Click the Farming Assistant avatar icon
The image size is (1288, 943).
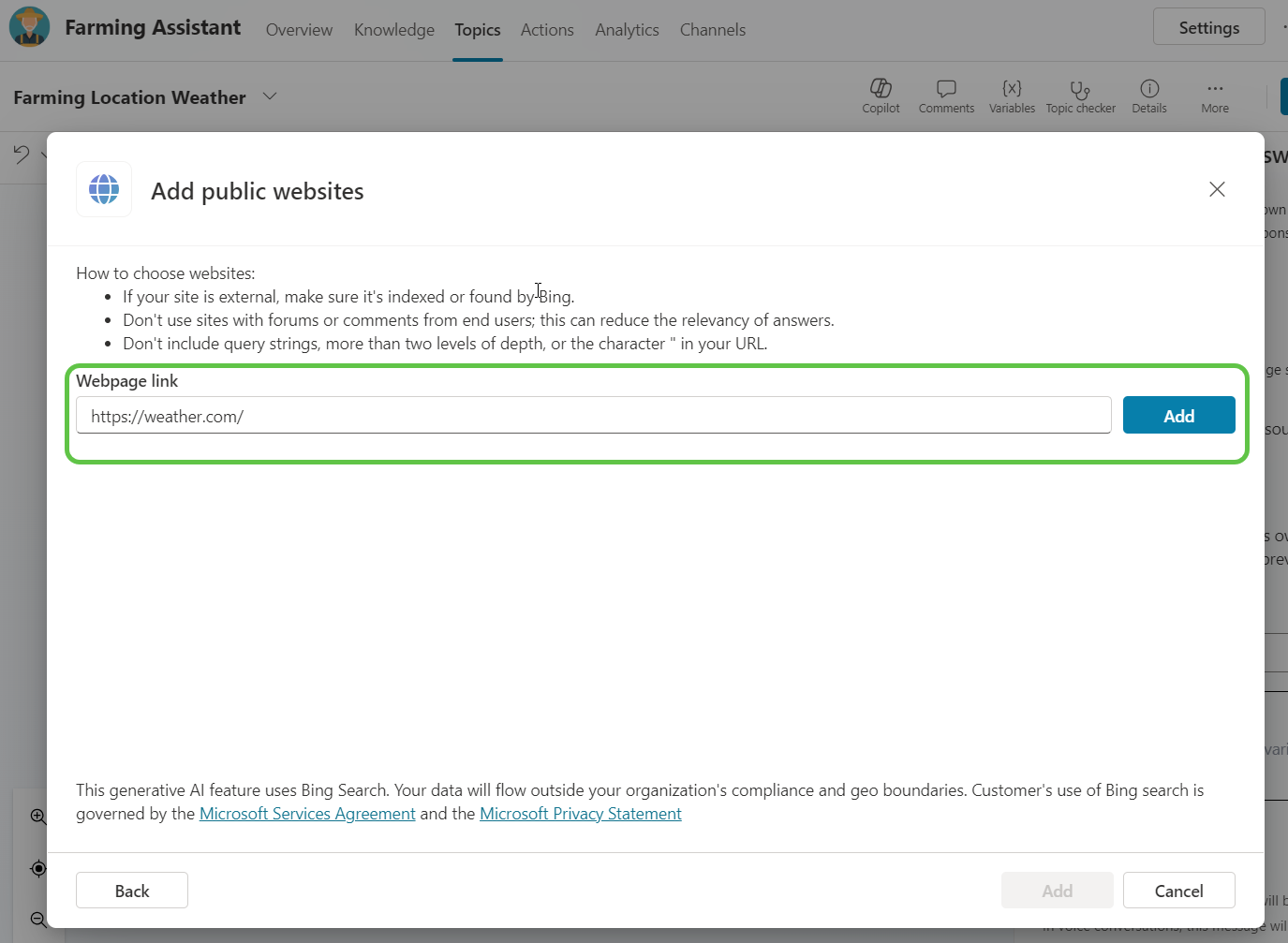(x=29, y=28)
